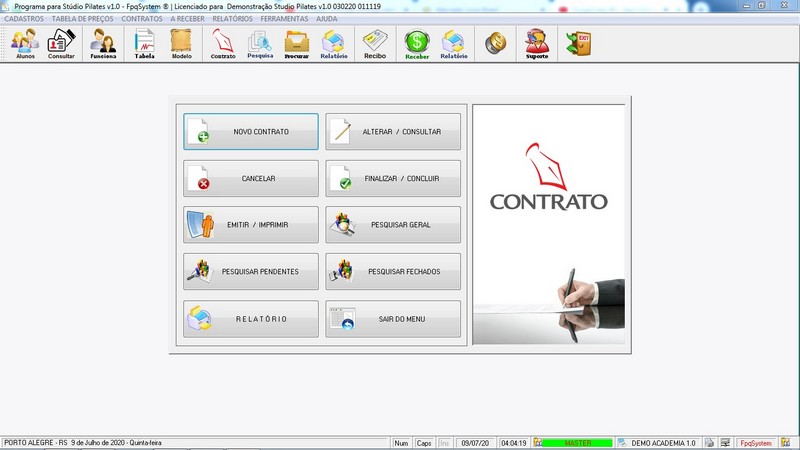Click the 09/07/20 date in status bar
This screenshot has height=450, width=800.
pos(475,443)
